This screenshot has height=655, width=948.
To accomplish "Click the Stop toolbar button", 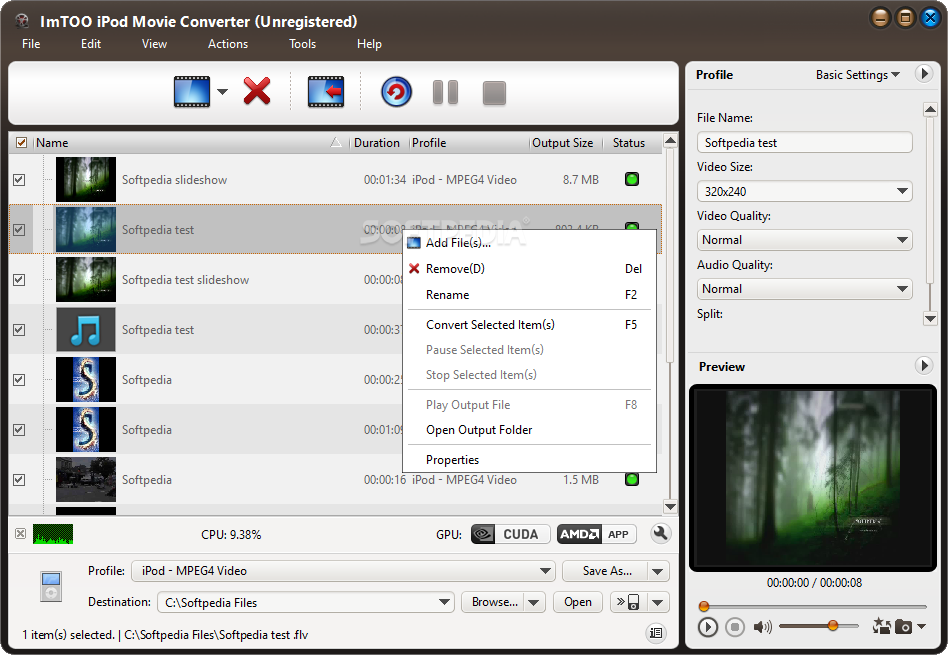I will pyautogui.click(x=494, y=93).
